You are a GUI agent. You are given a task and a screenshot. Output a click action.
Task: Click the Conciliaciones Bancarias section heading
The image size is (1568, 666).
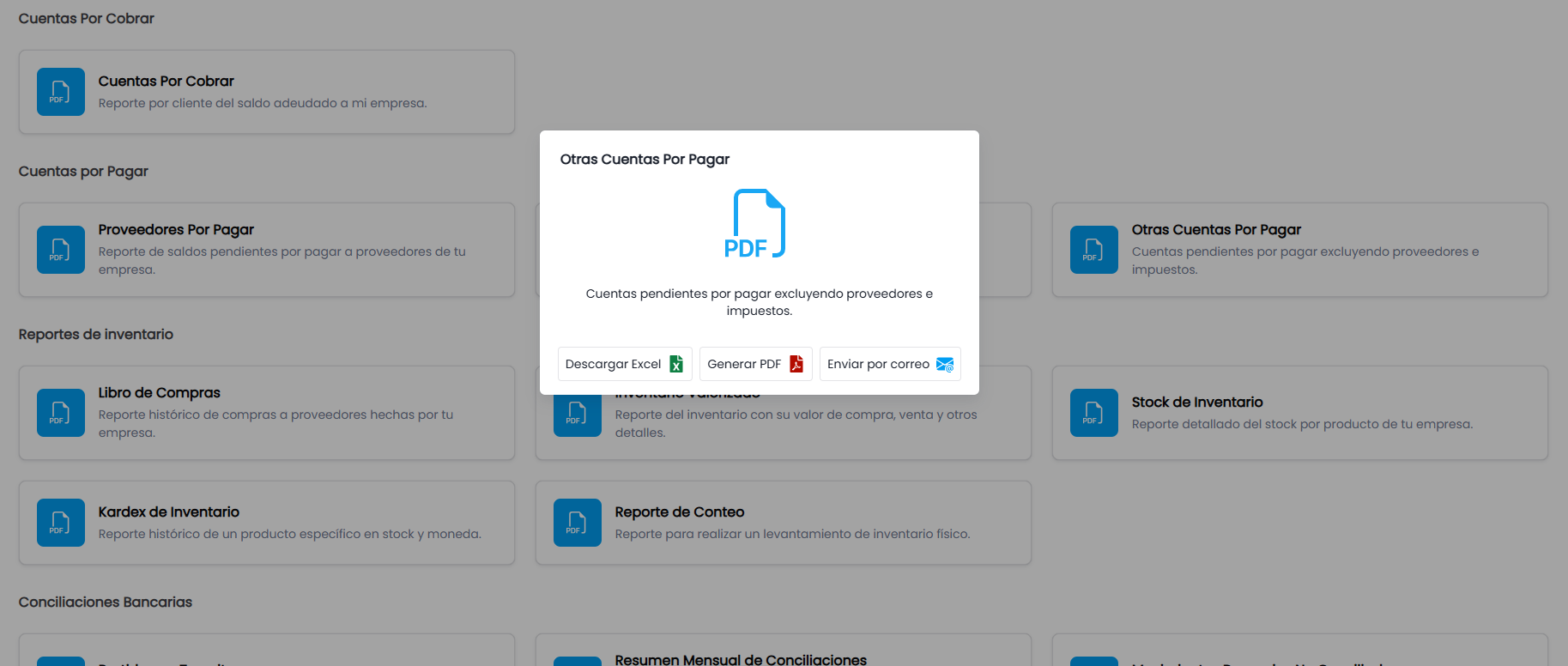click(x=106, y=602)
